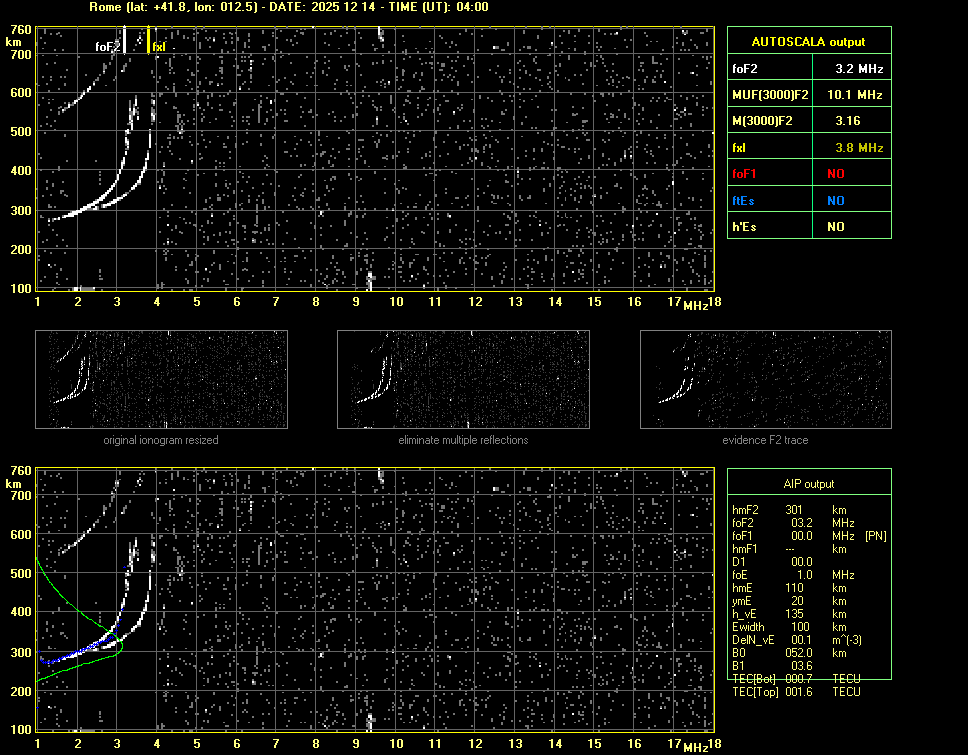Click the foF2 yellow marker on top ionogram
Image resolution: width=968 pixels, height=755 pixels.
[125, 40]
